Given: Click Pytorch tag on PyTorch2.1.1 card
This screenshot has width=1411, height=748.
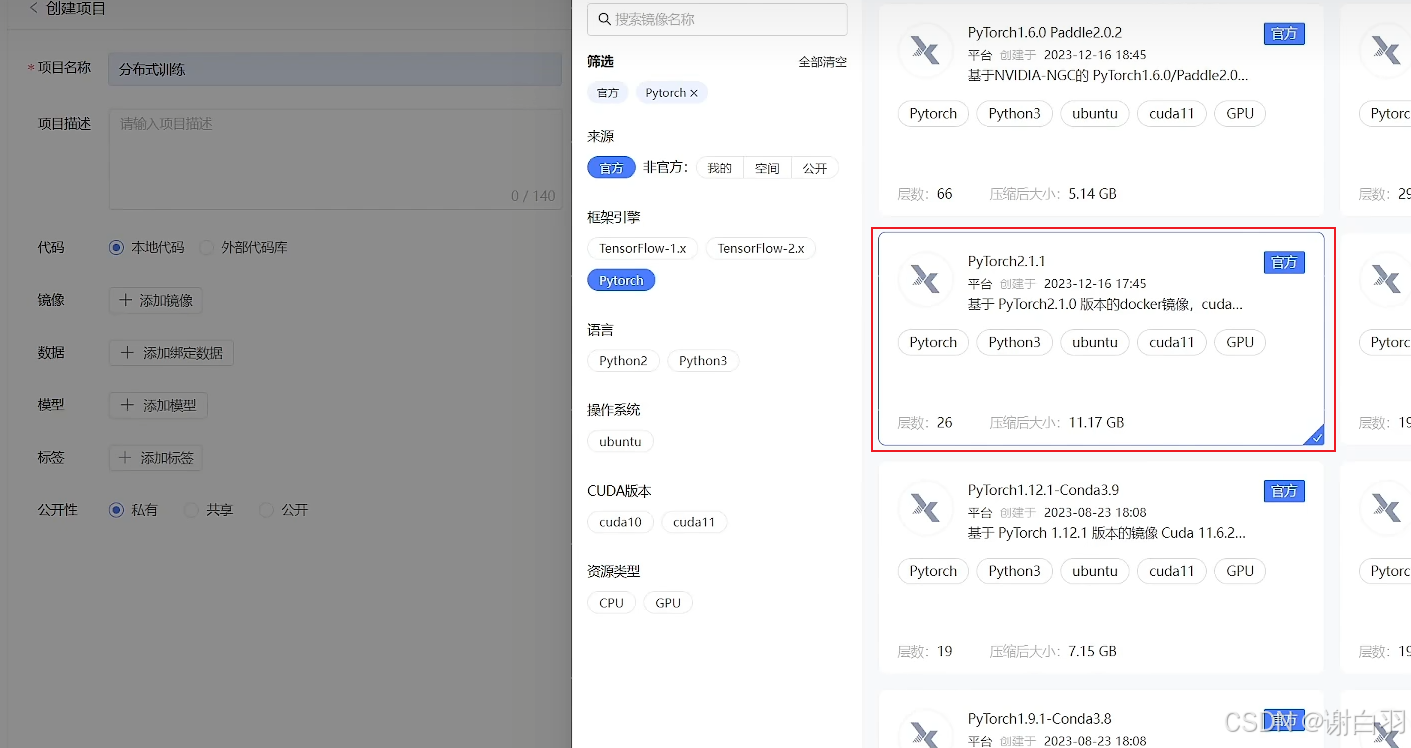Looking at the screenshot, I should (933, 343).
